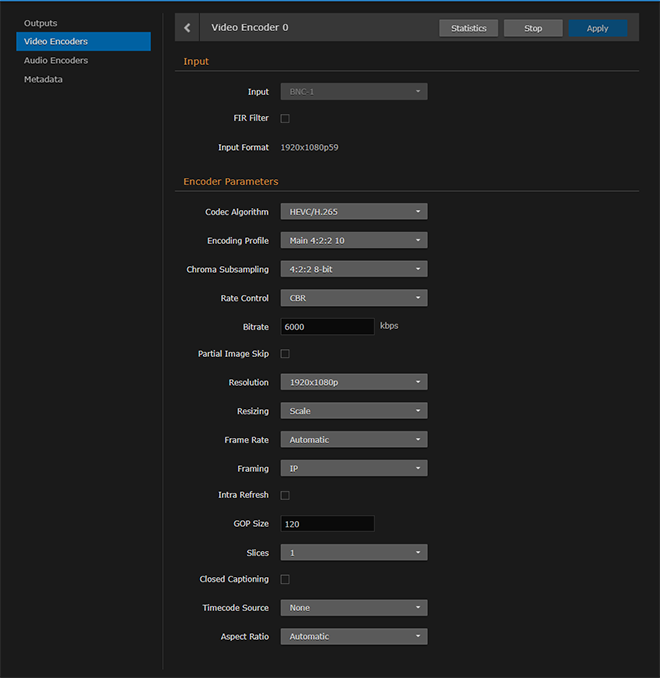This screenshot has height=678, width=660.
Task: Expand the Encoding Profile dropdown
Action: (353, 240)
